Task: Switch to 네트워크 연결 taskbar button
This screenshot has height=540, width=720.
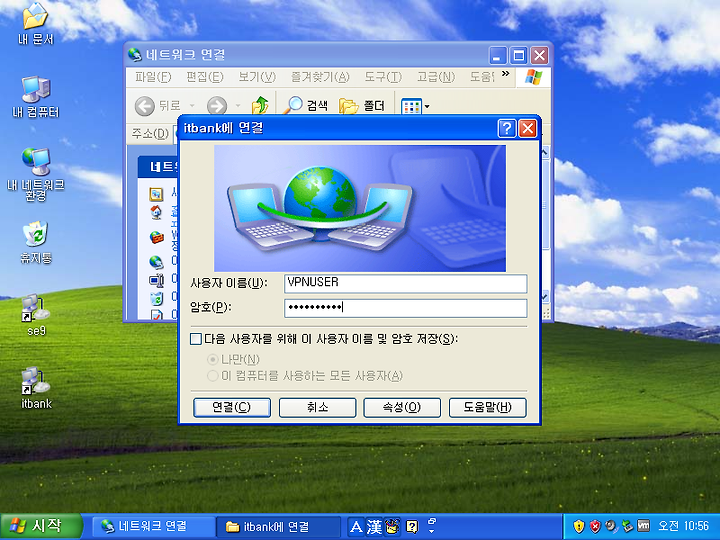Action: pyautogui.click(x=154, y=526)
